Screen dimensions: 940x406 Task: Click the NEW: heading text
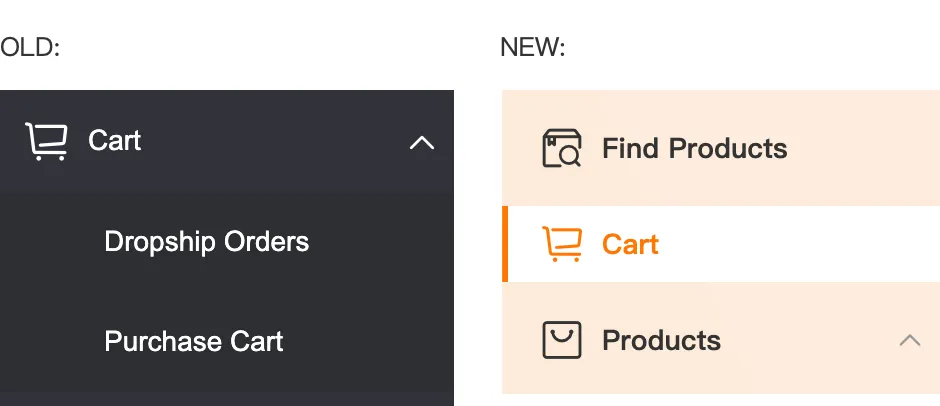532,47
